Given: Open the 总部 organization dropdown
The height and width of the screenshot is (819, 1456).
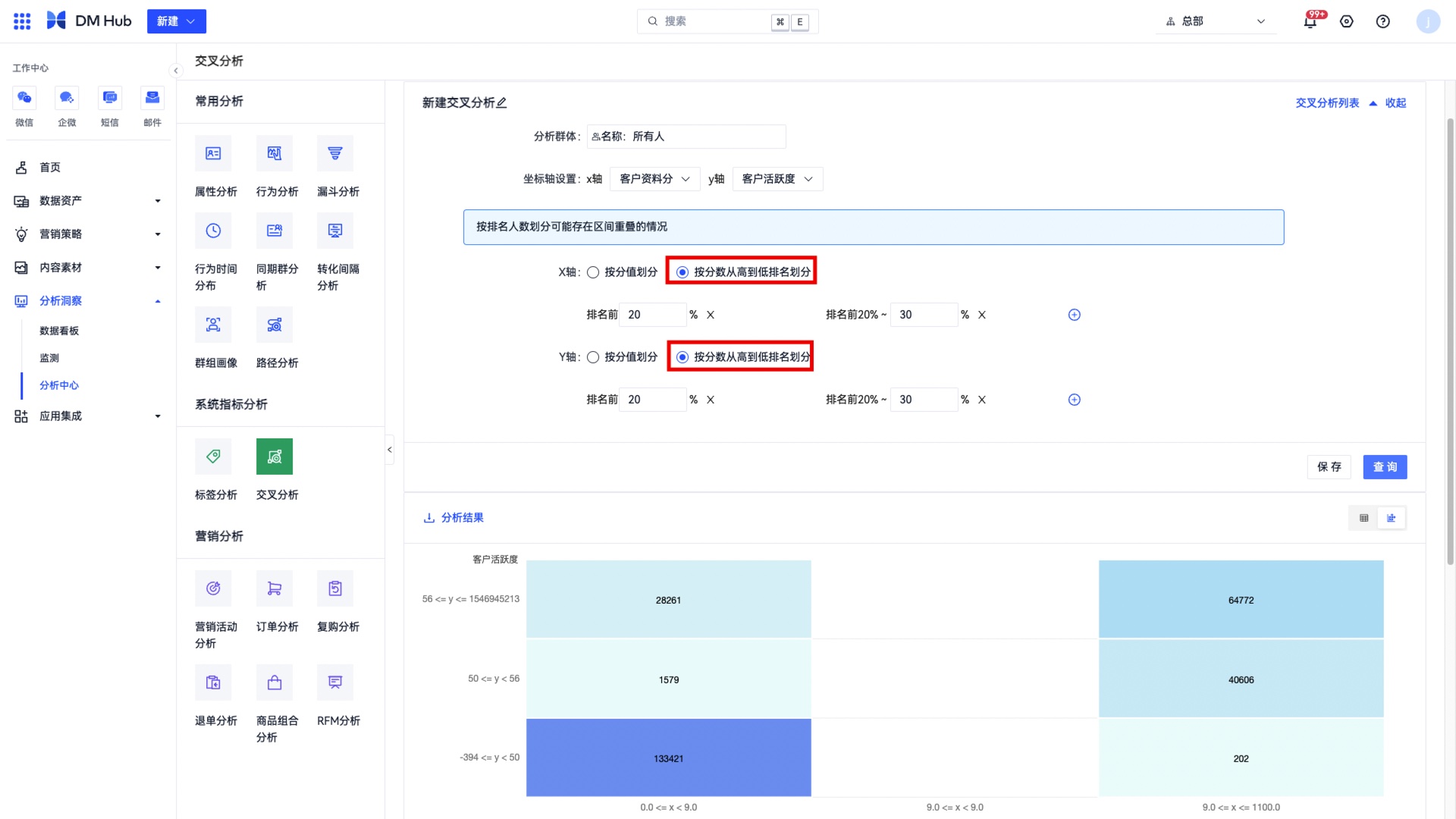Looking at the screenshot, I should click(1216, 21).
